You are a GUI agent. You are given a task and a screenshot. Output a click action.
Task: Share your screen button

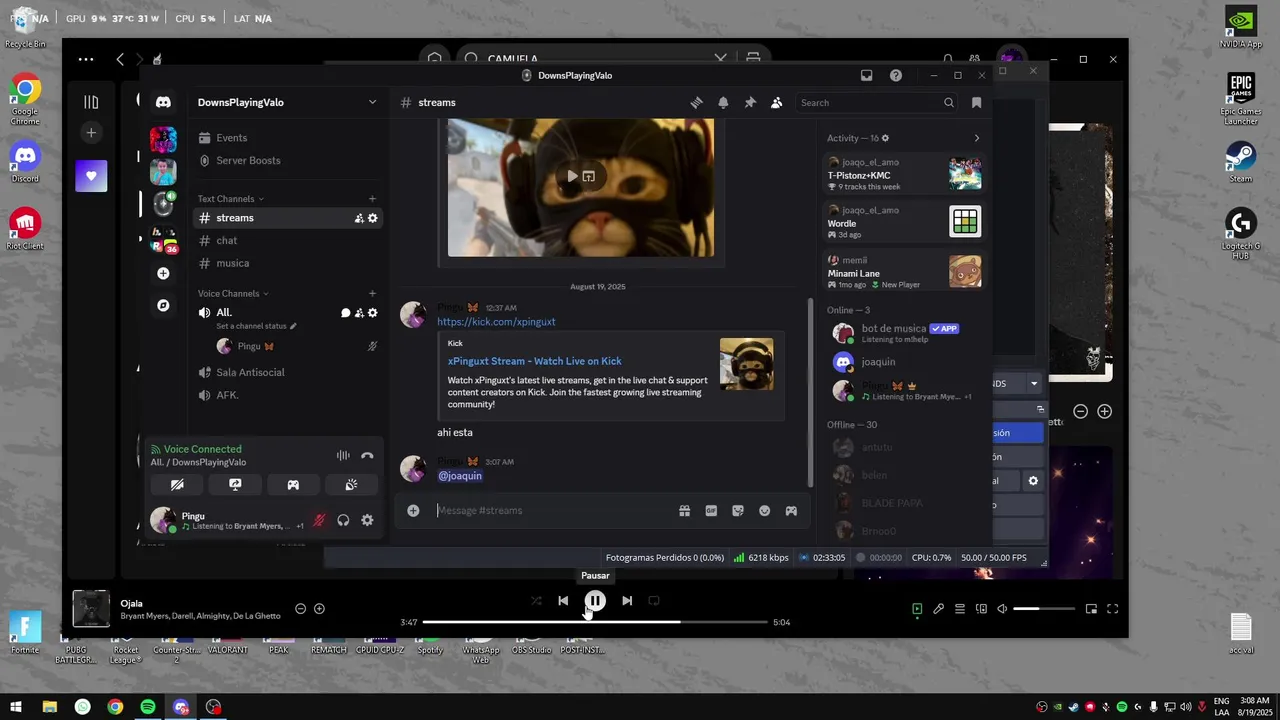point(235,484)
